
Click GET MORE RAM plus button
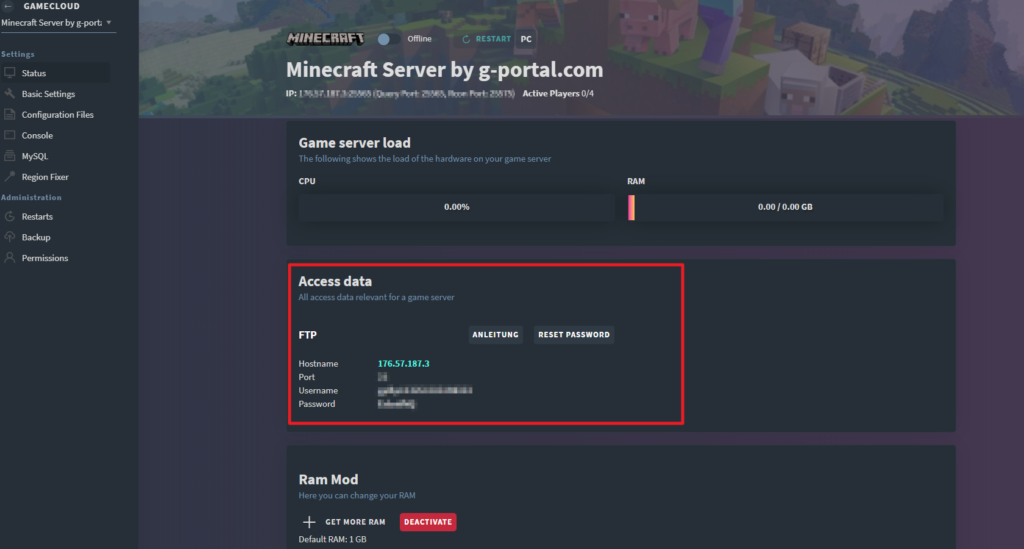(x=308, y=522)
